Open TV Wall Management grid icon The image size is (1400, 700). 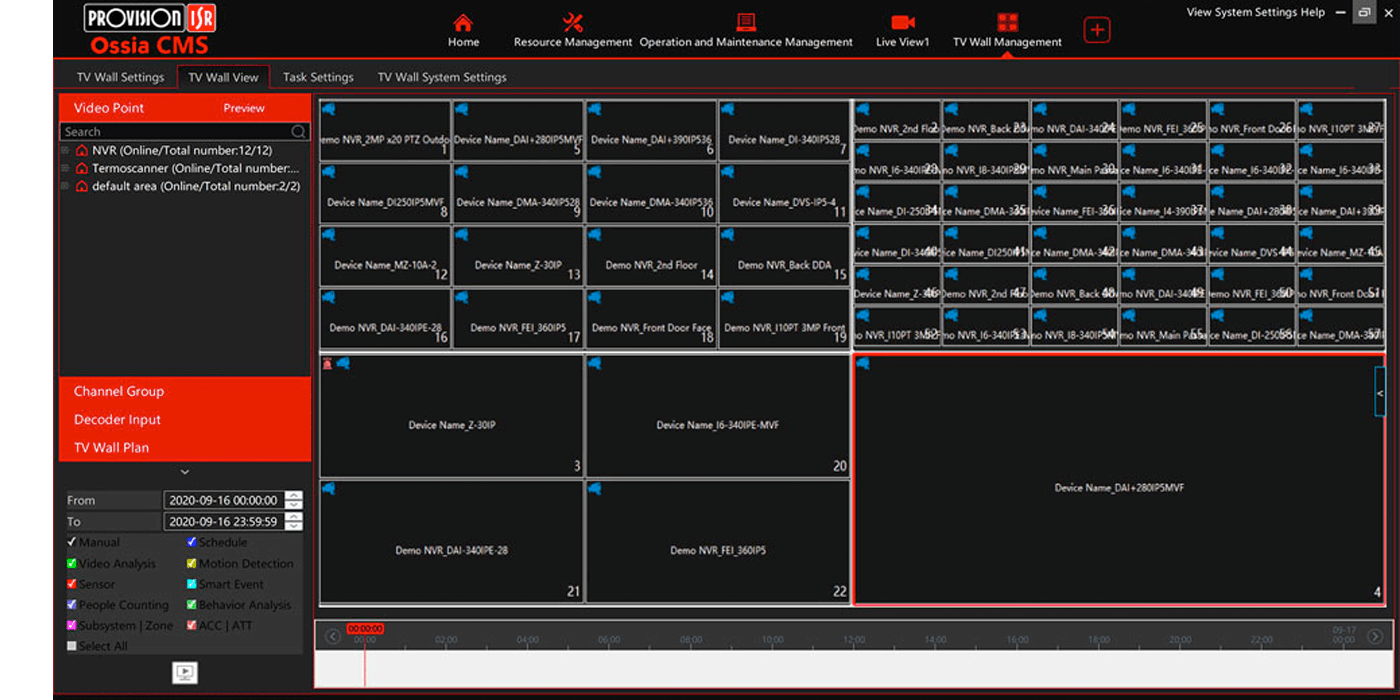pyautogui.click(x=1007, y=23)
